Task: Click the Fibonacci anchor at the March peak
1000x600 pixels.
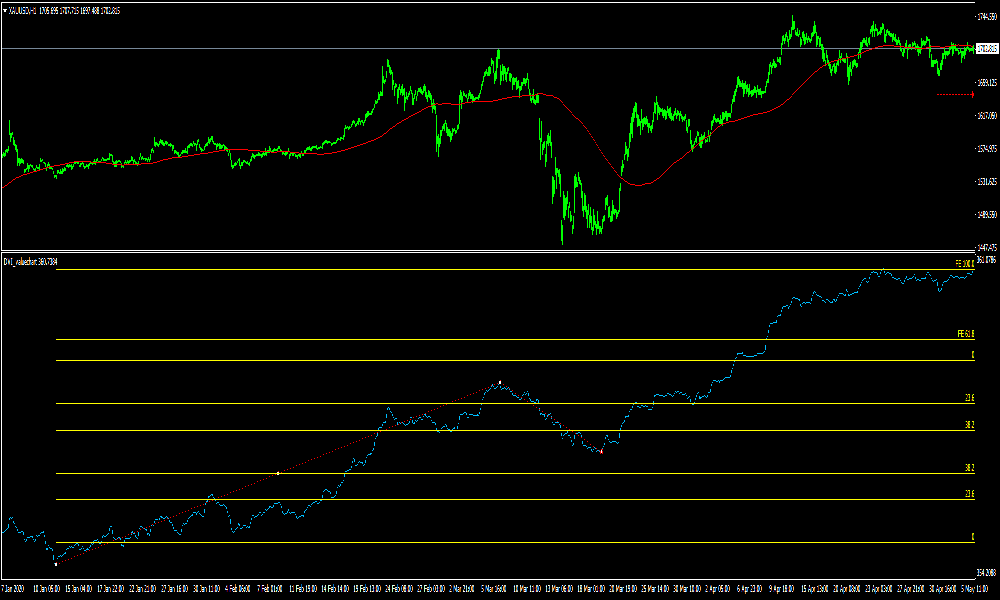Action: pos(500,383)
